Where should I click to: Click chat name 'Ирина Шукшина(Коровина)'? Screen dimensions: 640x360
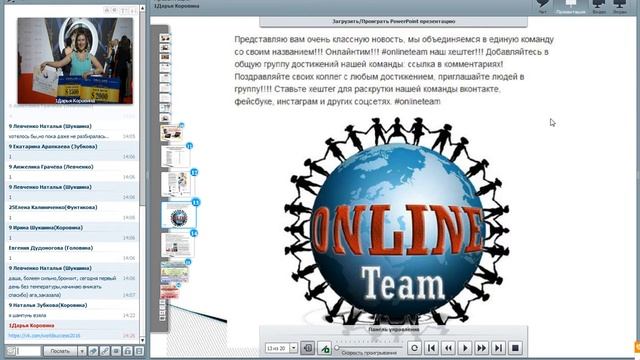coord(46,228)
